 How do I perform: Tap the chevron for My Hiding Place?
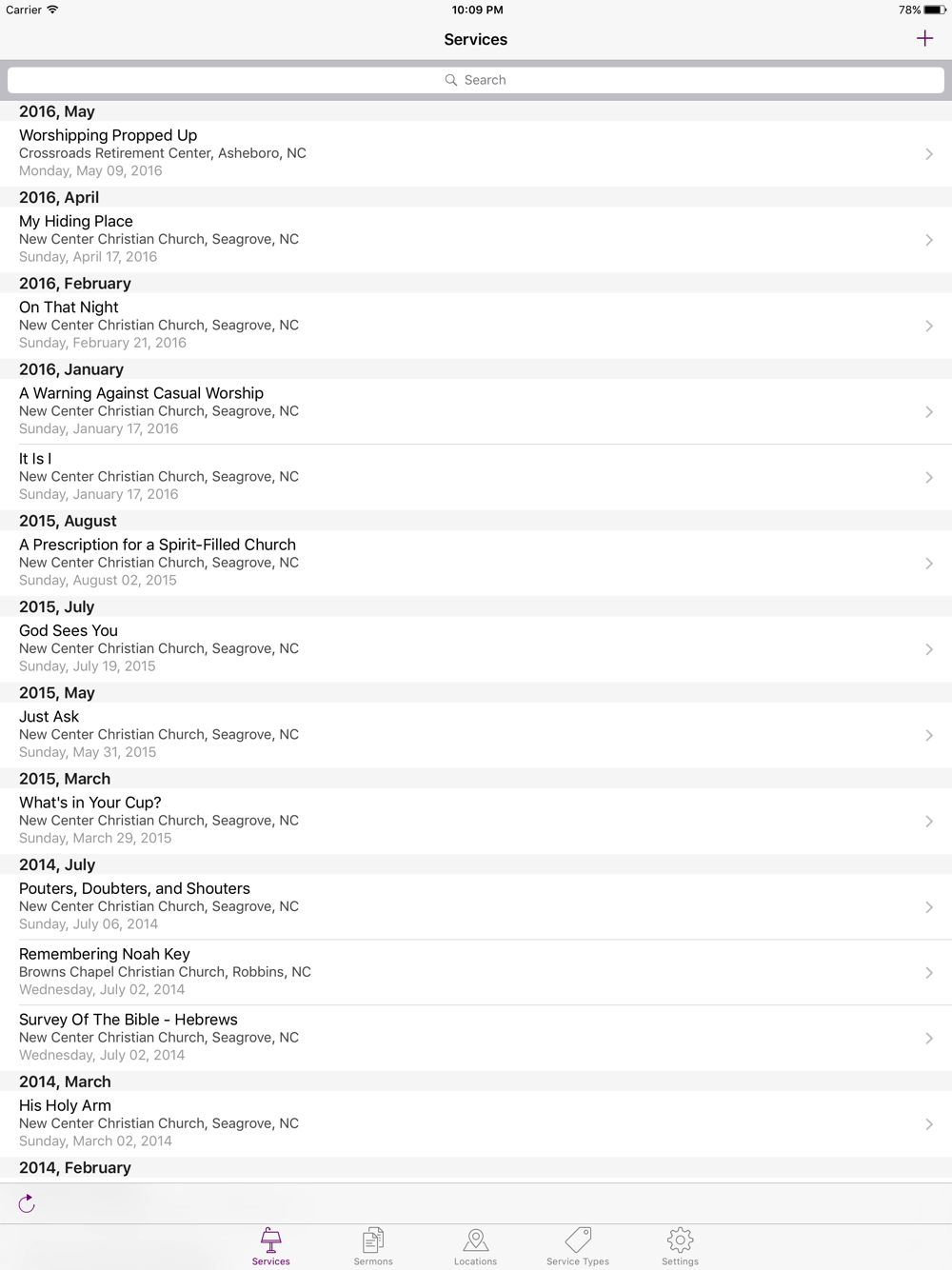(x=928, y=240)
